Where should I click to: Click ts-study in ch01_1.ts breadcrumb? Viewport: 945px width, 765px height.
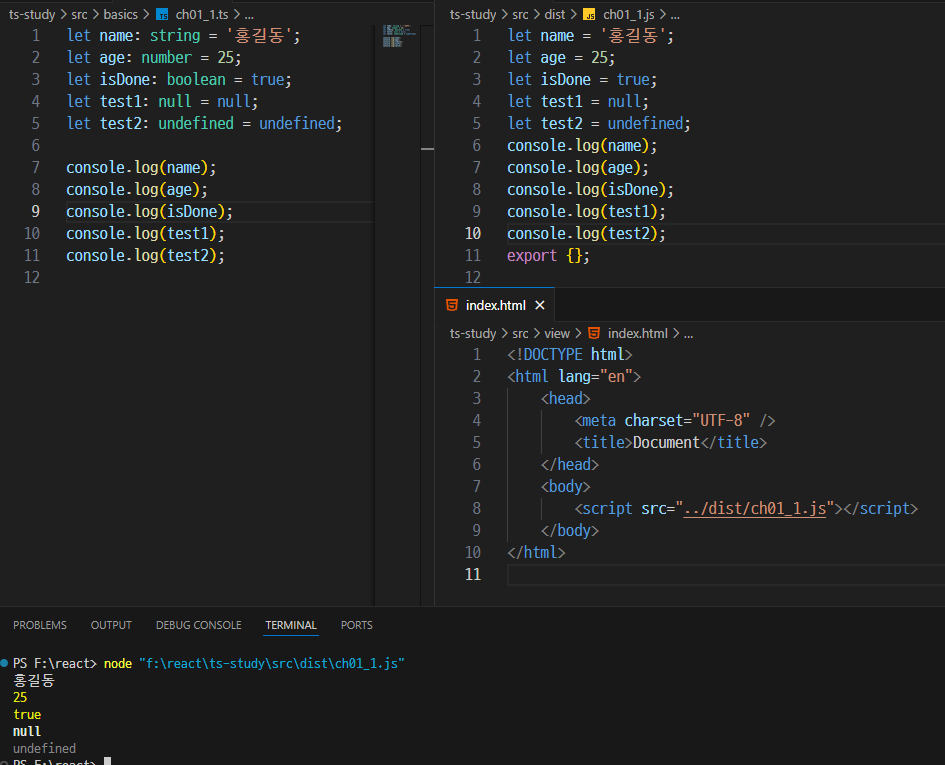(x=32, y=14)
